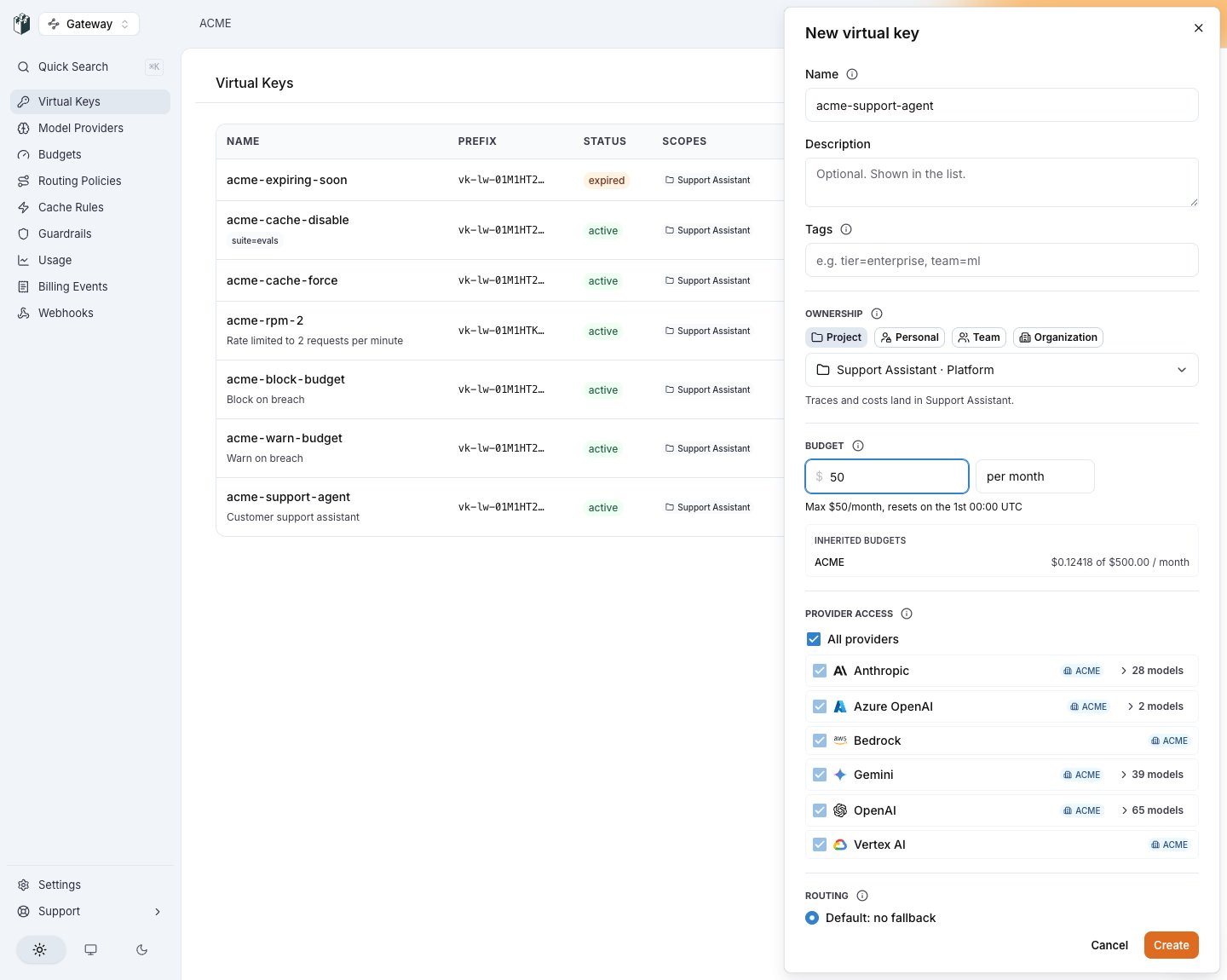
Task: Click the Support lifebuoy icon
Action: 24,911
